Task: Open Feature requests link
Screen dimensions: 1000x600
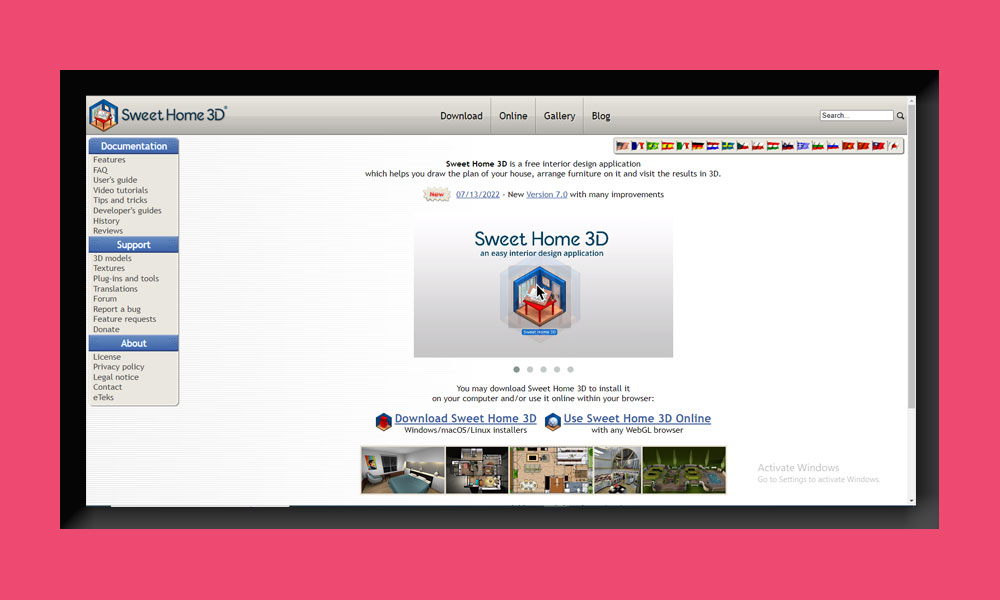Action: click(x=124, y=319)
